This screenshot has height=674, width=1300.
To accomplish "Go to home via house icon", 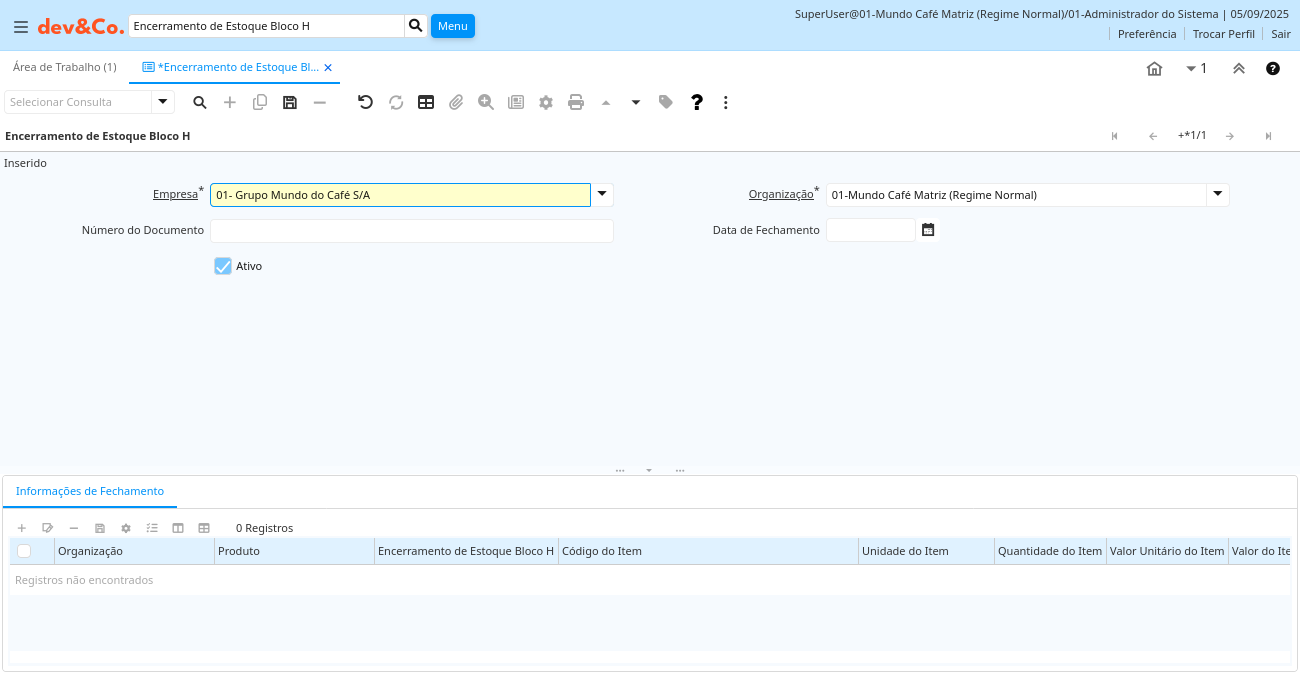I will tap(1154, 69).
